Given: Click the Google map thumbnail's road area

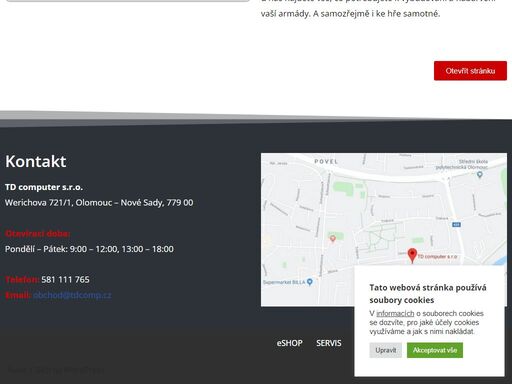Looking at the screenshot, I should click(x=384, y=229).
